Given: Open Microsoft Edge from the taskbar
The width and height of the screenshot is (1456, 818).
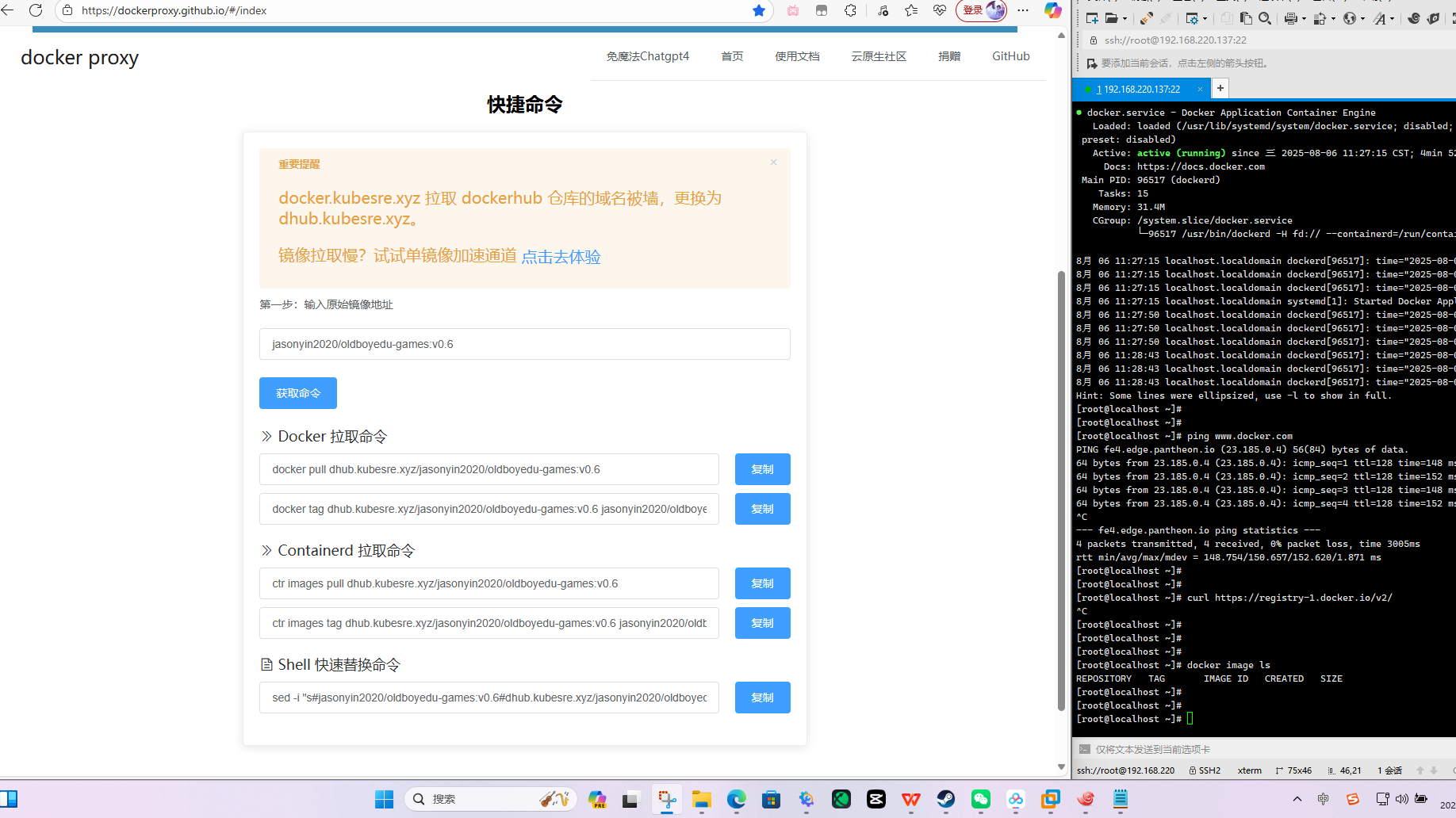Looking at the screenshot, I should 737,799.
